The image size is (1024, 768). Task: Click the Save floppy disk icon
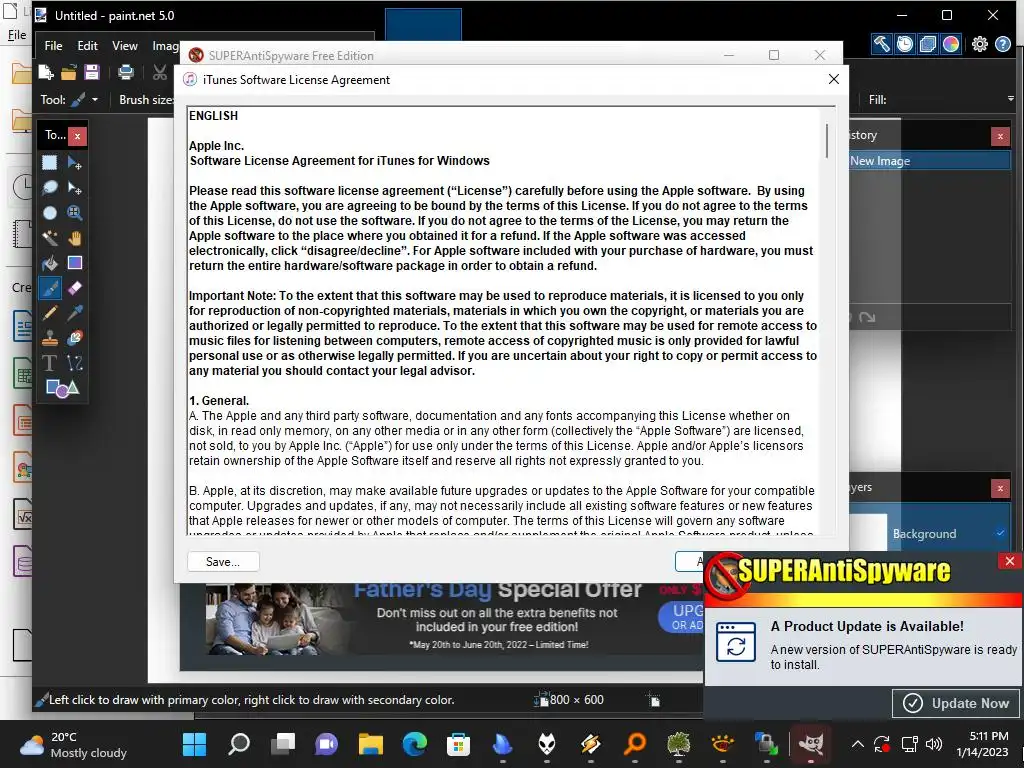[92, 72]
